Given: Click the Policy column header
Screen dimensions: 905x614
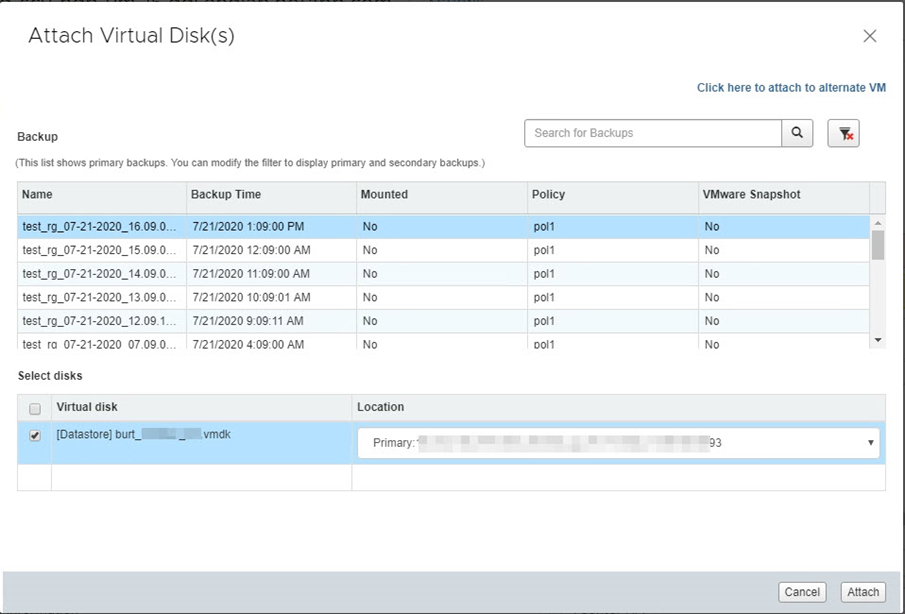Looking at the screenshot, I should (610, 195).
